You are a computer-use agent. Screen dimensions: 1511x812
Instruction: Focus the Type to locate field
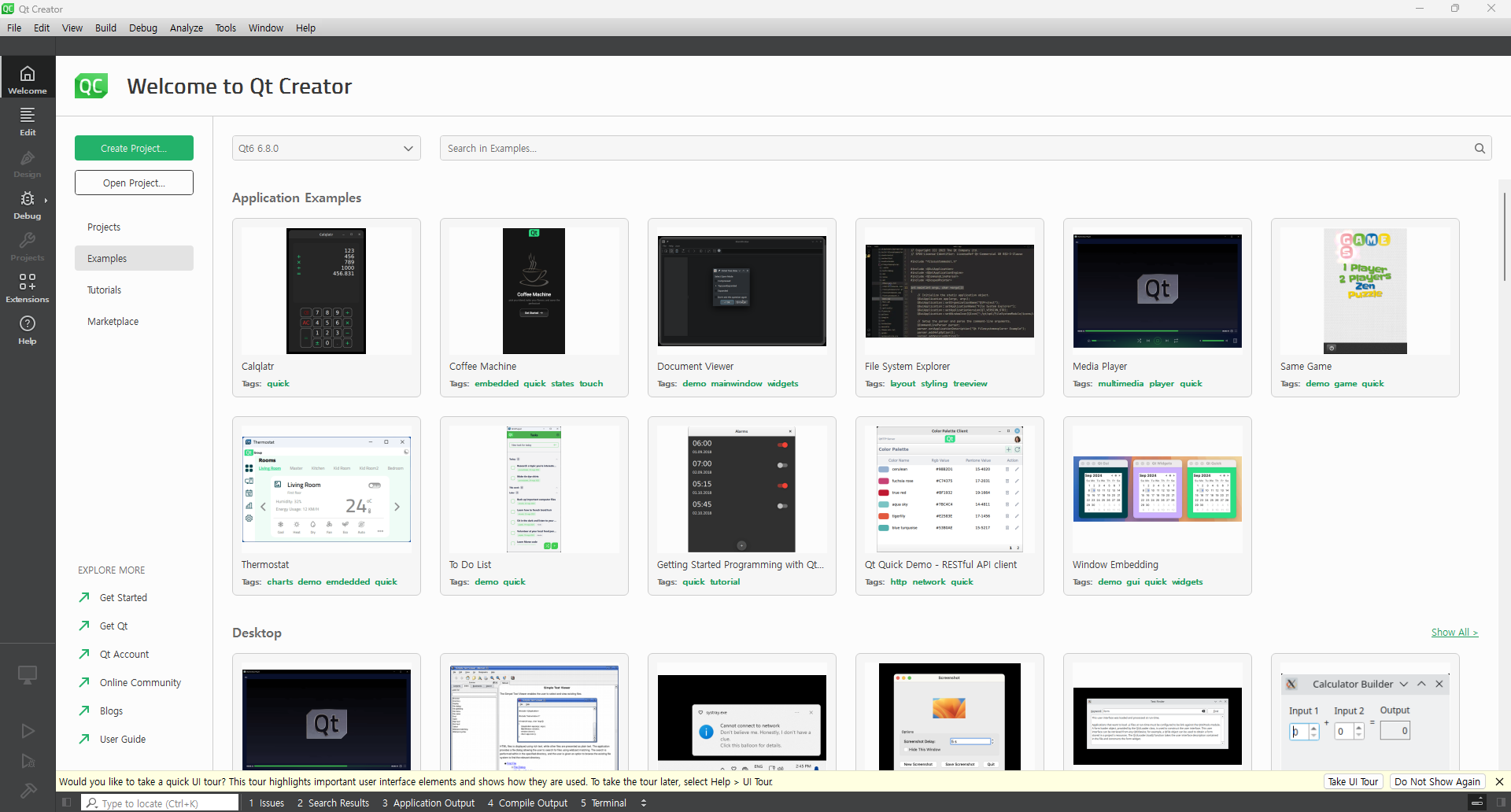click(161, 803)
